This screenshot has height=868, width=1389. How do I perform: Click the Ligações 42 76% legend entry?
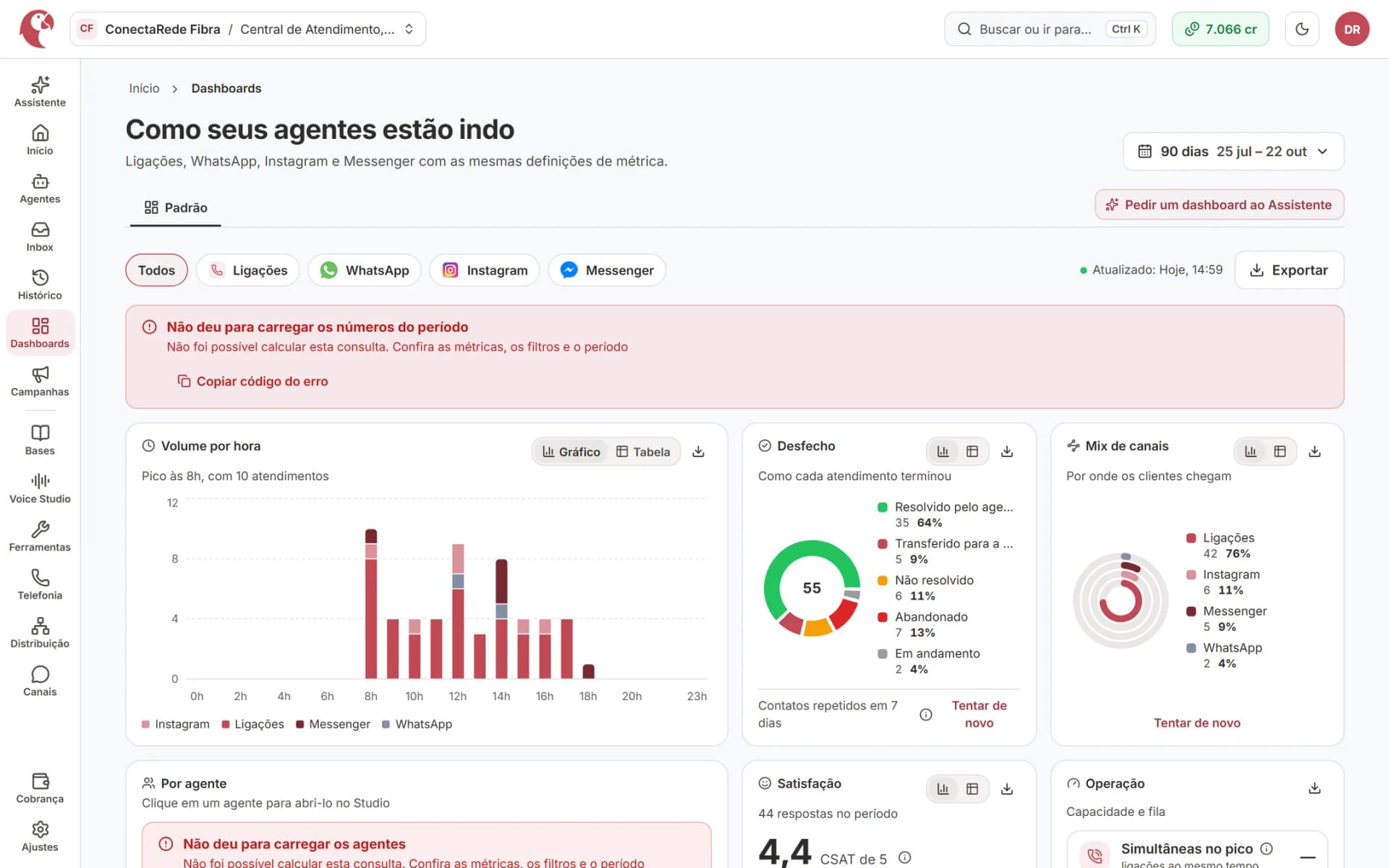point(1219,545)
